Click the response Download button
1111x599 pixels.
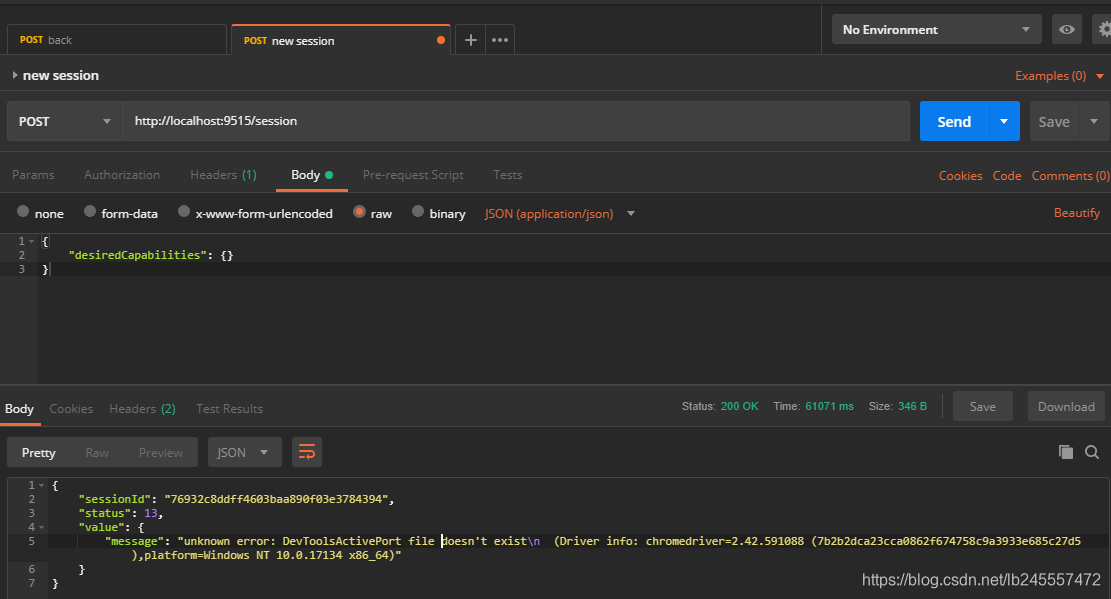(x=1066, y=406)
